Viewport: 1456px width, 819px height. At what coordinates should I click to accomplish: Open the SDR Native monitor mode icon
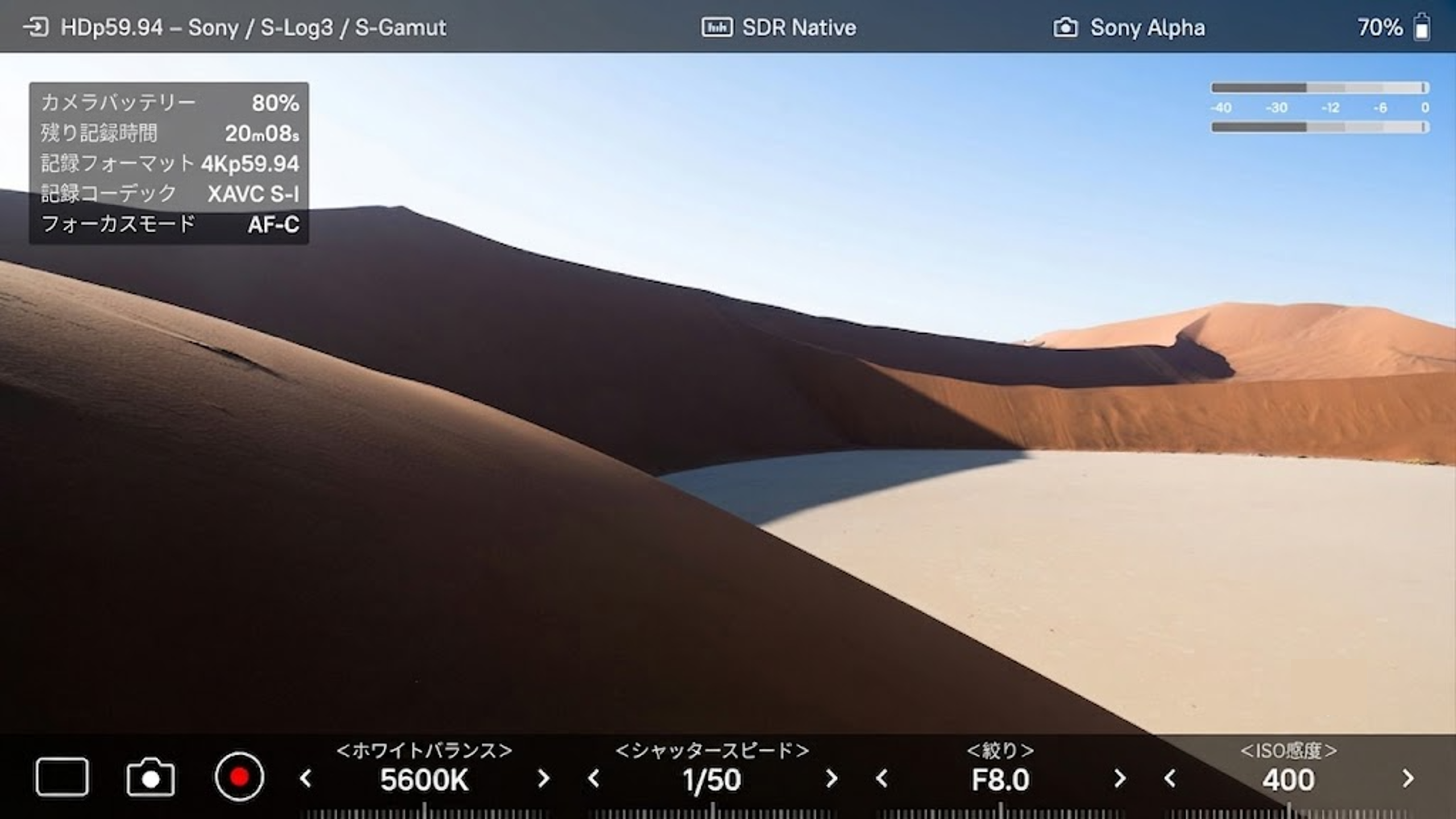(717, 27)
